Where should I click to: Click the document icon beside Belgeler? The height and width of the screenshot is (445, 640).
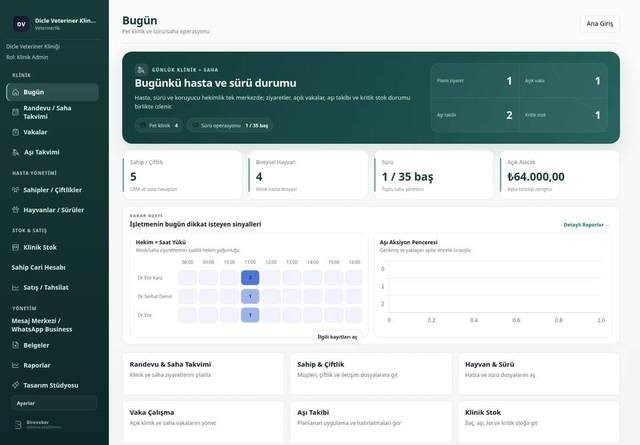16,345
